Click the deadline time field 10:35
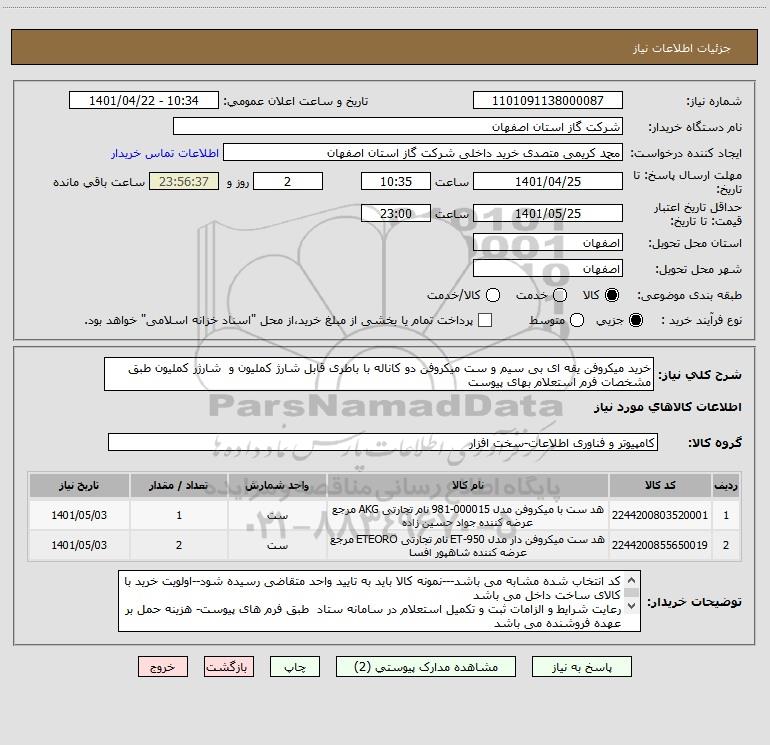This screenshot has width=770, height=745. (396, 181)
